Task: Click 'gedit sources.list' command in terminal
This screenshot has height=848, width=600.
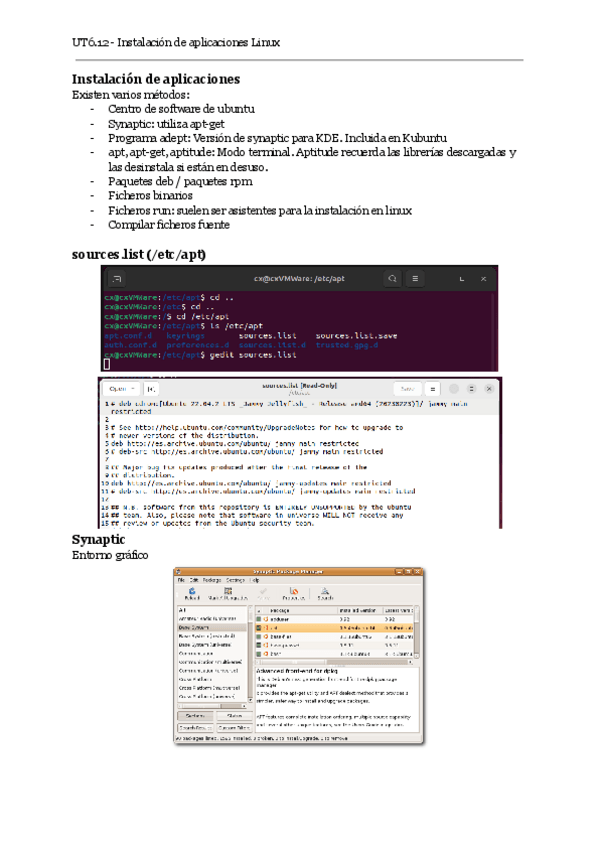Action: click(253, 355)
